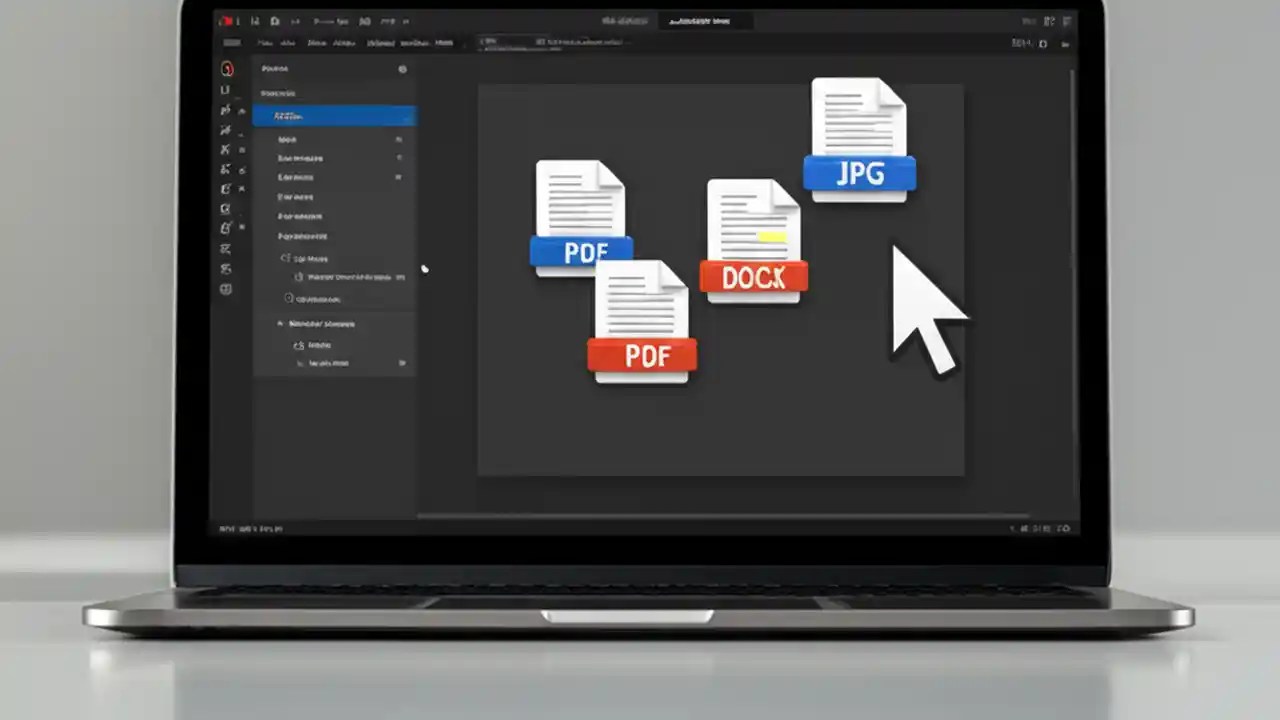Open the Home menu item in the menu bar
Screen dimensions: 1280x720
(x=265, y=42)
